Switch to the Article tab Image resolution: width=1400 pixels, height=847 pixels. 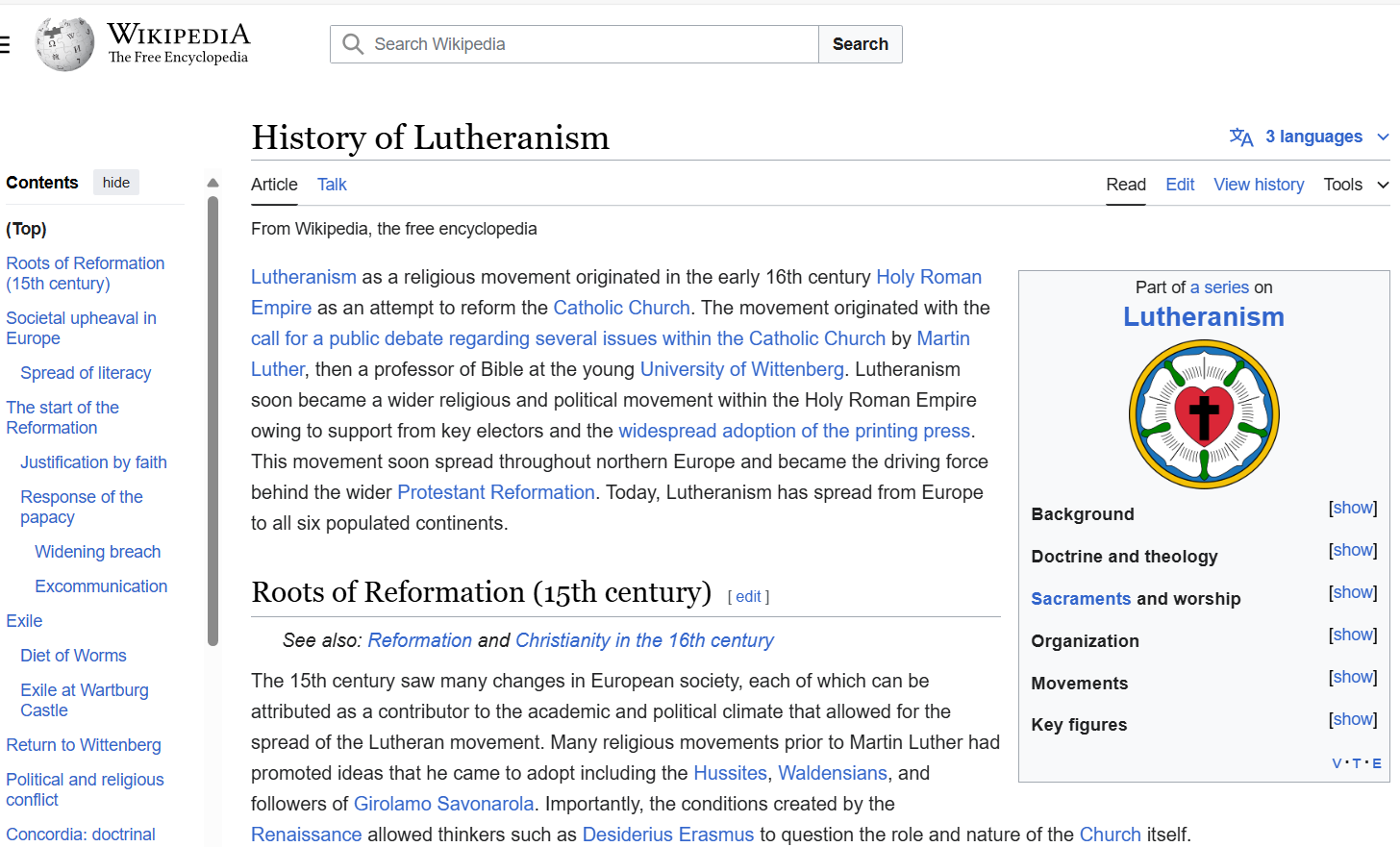274,185
